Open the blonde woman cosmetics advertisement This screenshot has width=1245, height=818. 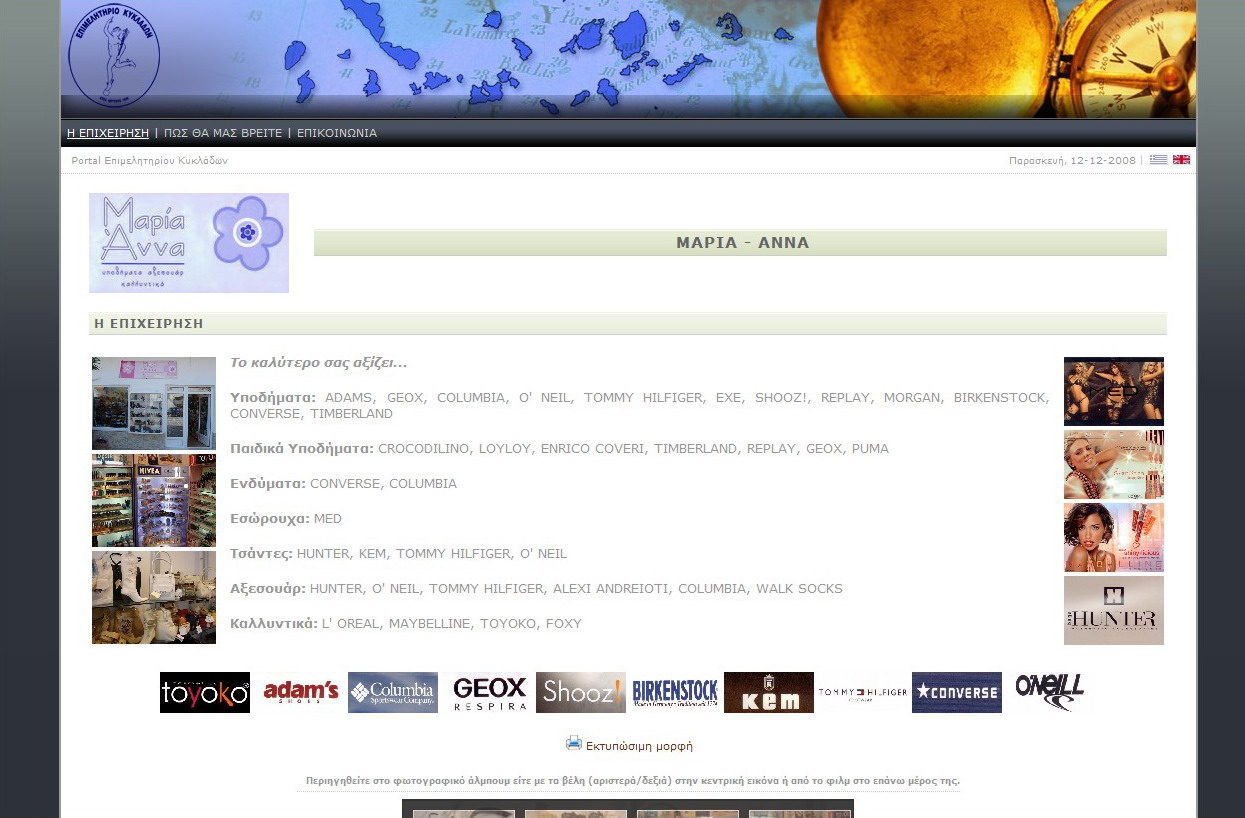coord(1114,464)
